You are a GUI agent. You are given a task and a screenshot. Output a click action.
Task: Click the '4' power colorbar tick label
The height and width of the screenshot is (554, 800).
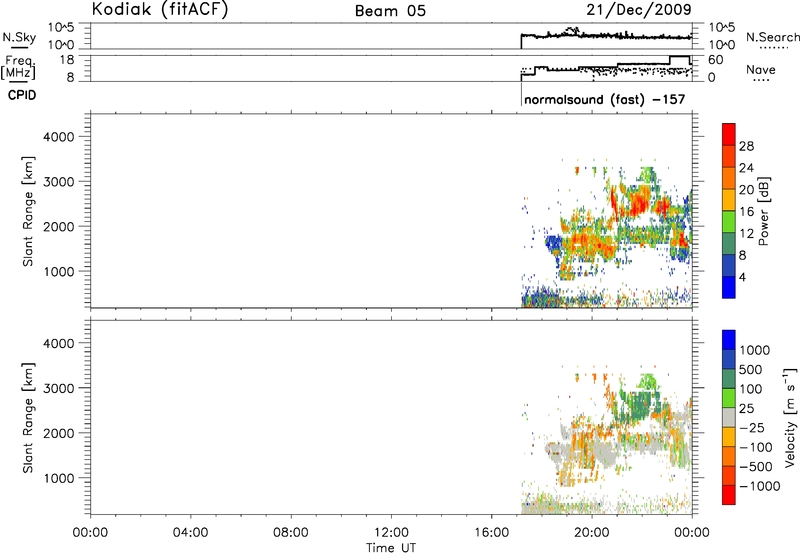click(742, 277)
